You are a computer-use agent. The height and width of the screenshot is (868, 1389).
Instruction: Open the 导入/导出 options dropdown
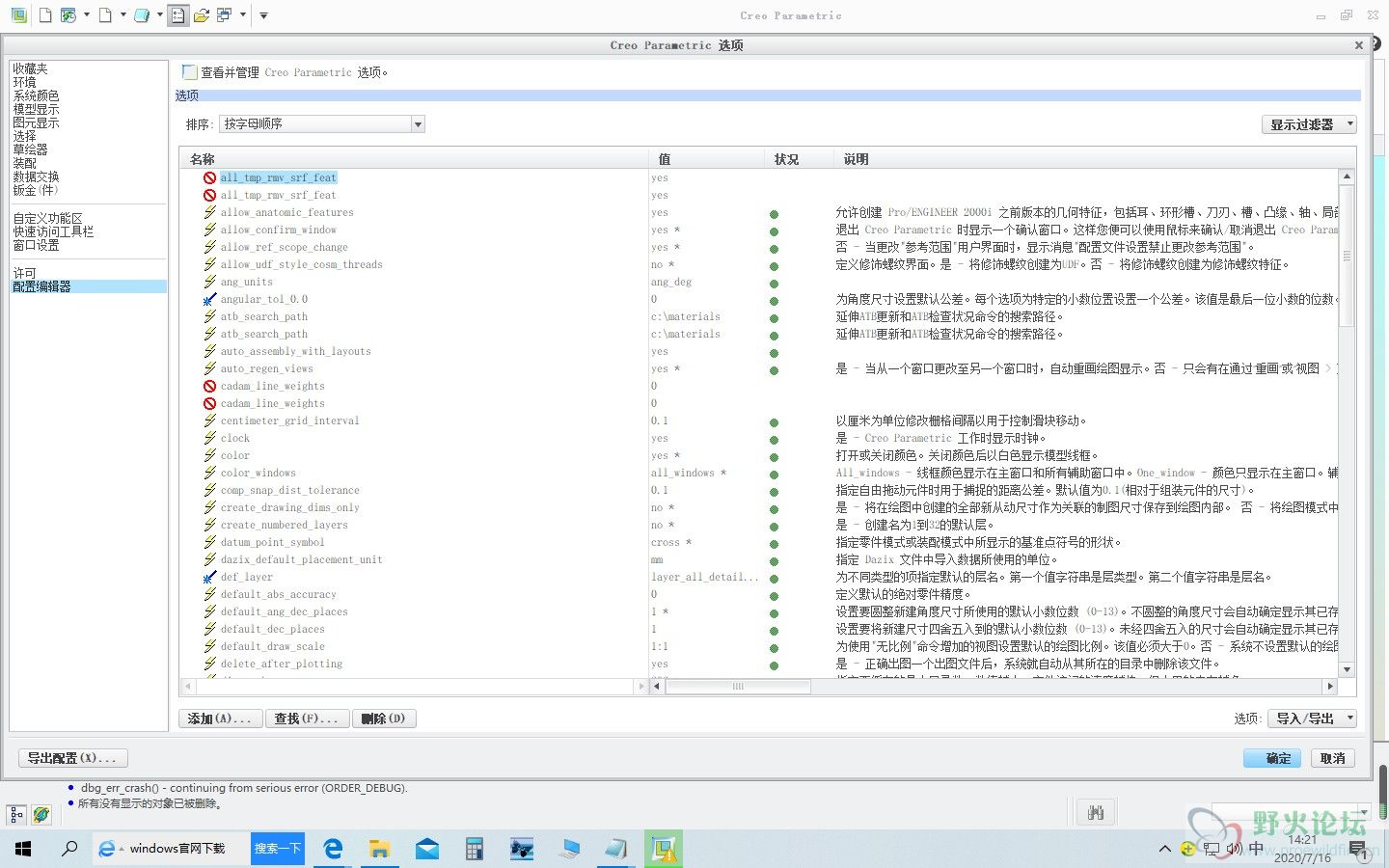[1312, 719]
